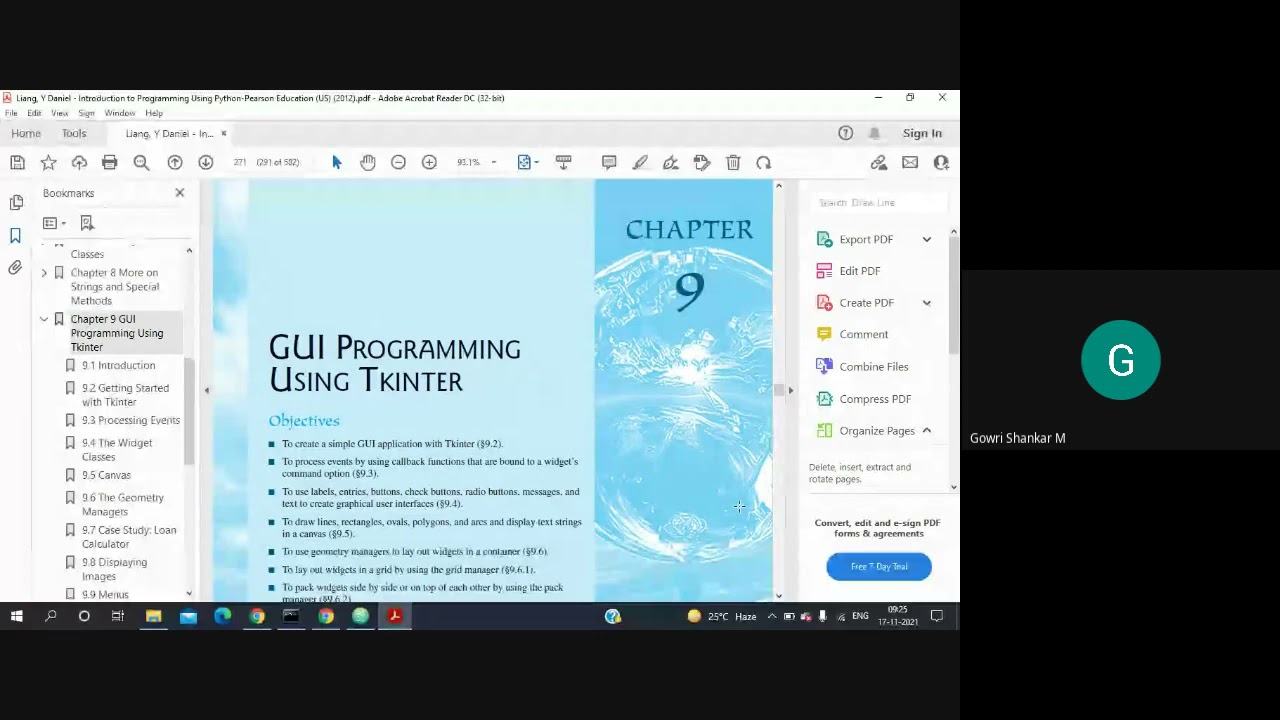Image resolution: width=1280 pixels, height=720 pixels.
Task: Collapse the left navigation pane with the arrow
Action: tap(207, 390)
